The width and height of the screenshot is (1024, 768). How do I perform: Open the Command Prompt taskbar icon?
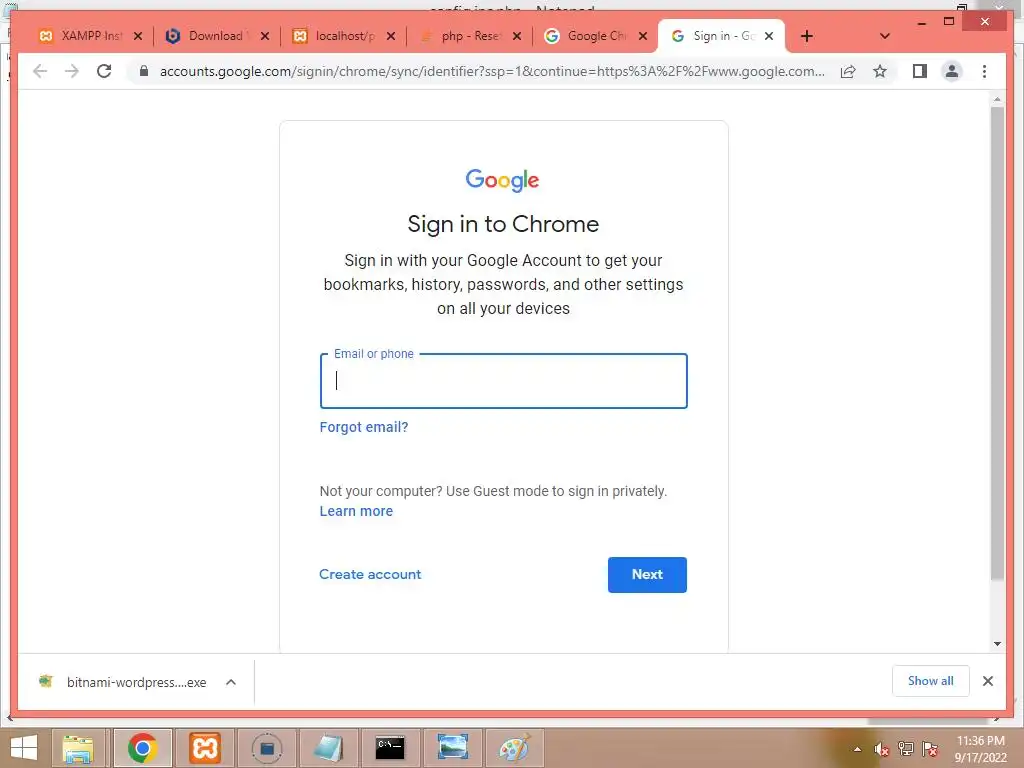pos(391,748)
